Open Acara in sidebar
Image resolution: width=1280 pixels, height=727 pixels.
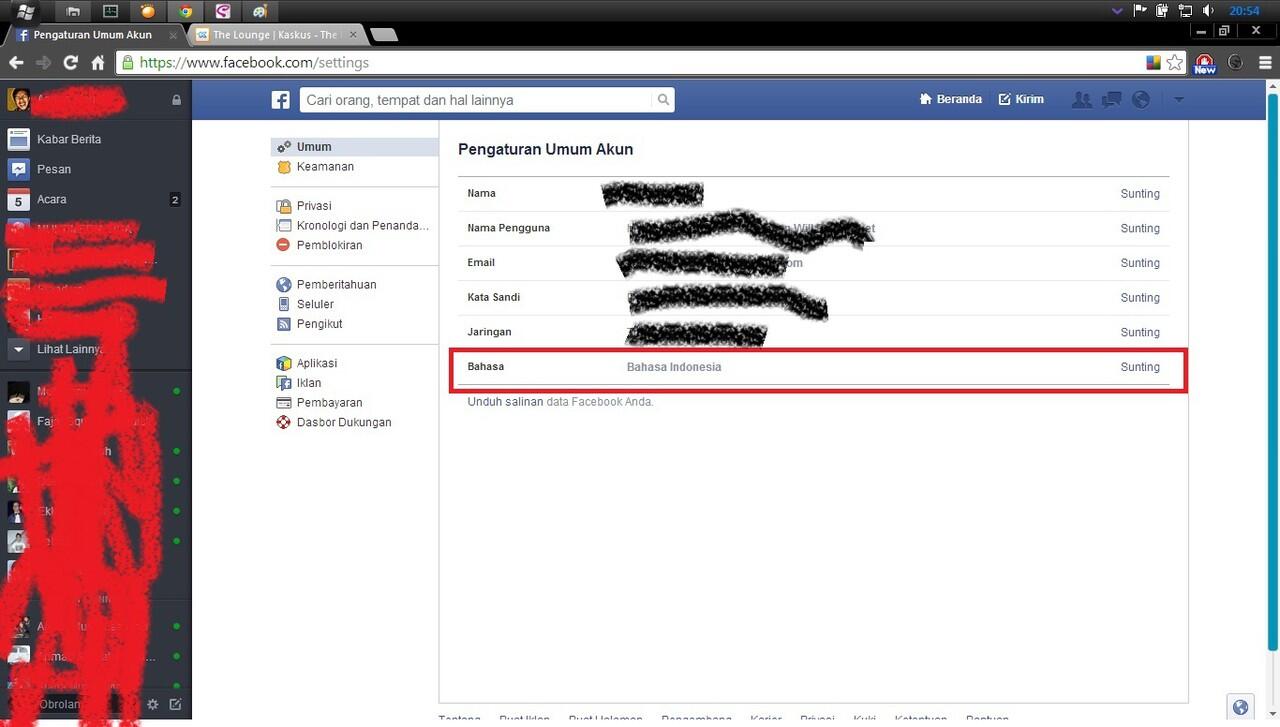tap(95, 199)
